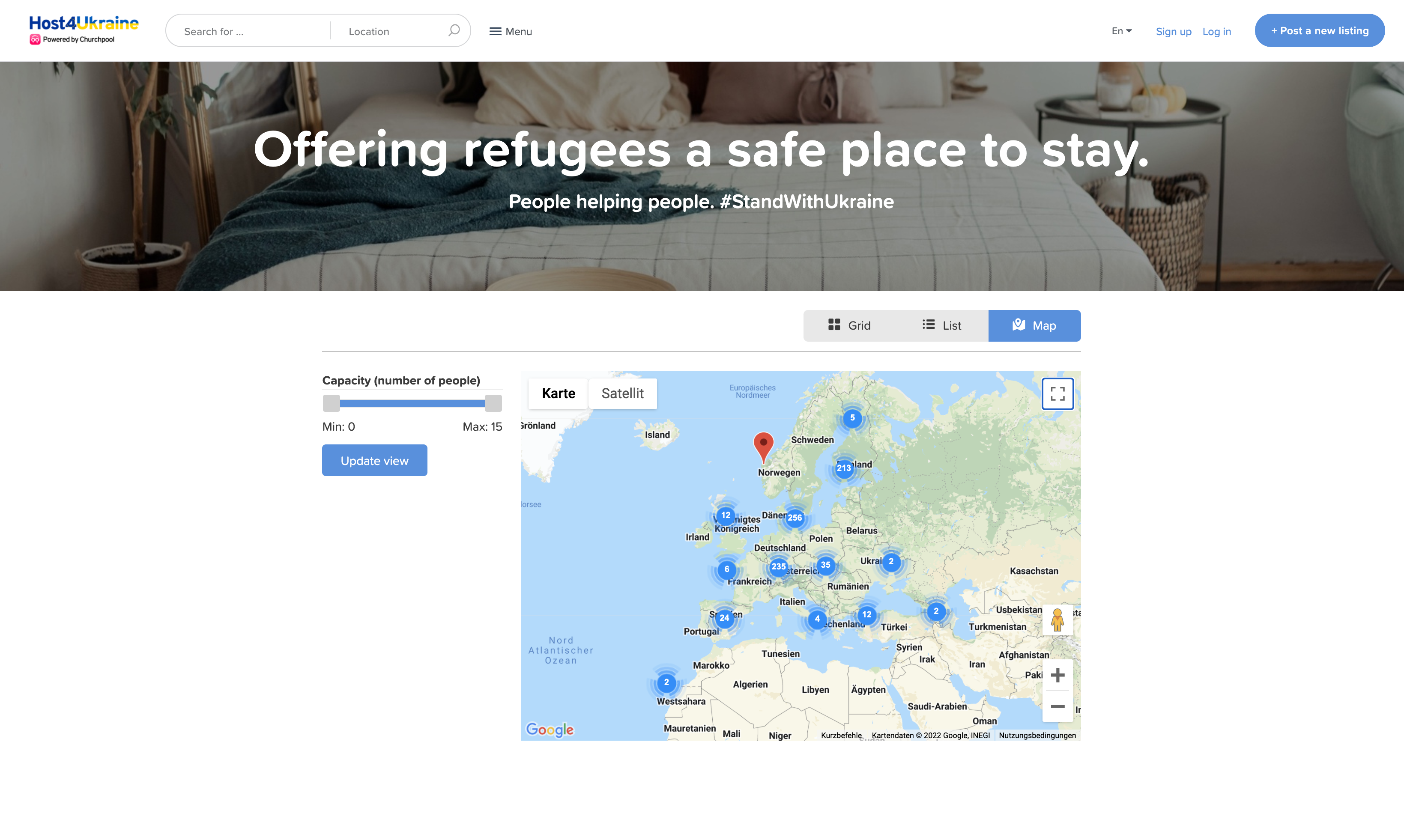Click the red map pin in Norway

[763, 444]
